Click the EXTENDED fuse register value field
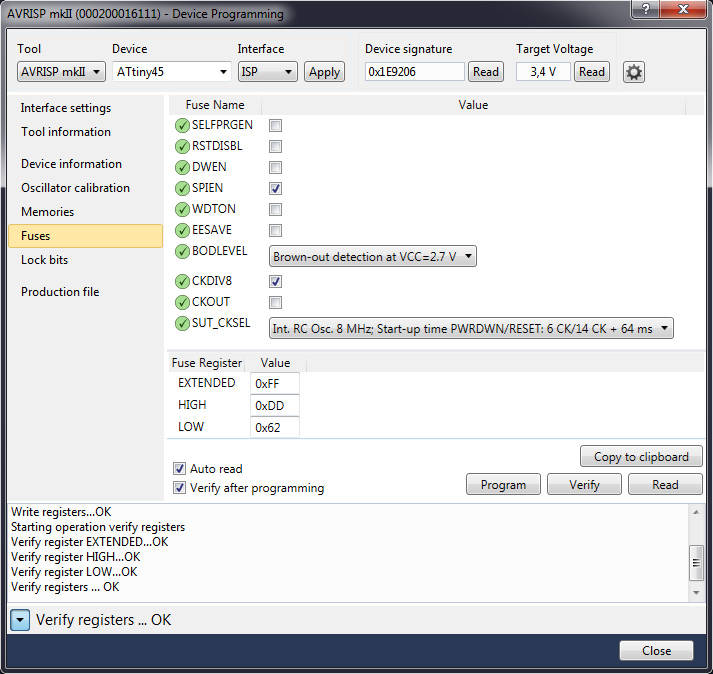The height and width of the screenshot is (674, 713). coord(275,384)
